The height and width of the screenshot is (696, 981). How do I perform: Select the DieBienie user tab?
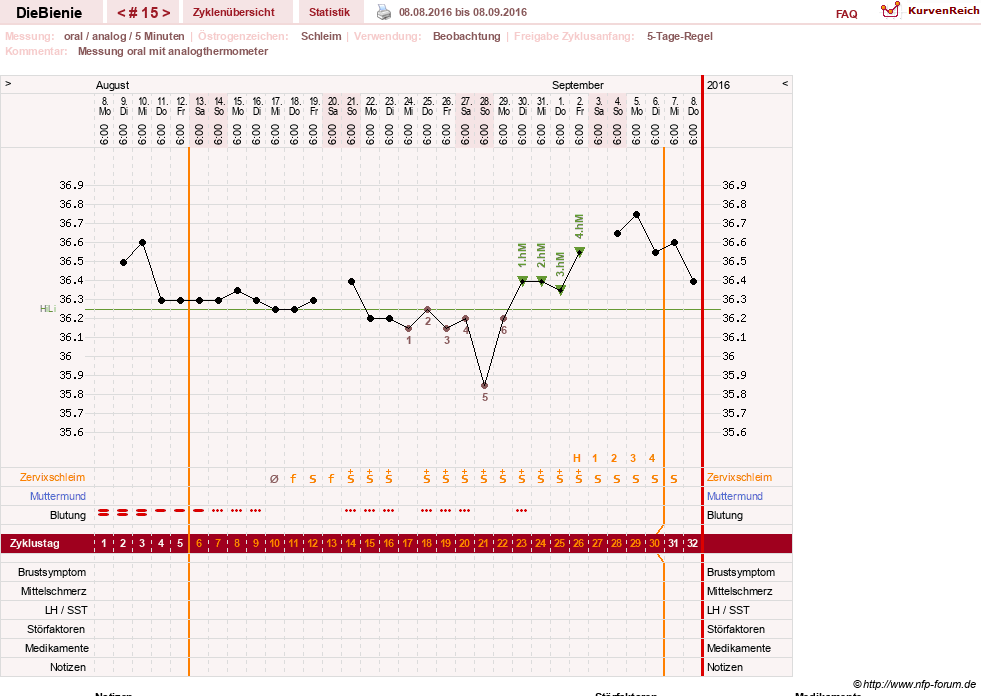(49, 13)
